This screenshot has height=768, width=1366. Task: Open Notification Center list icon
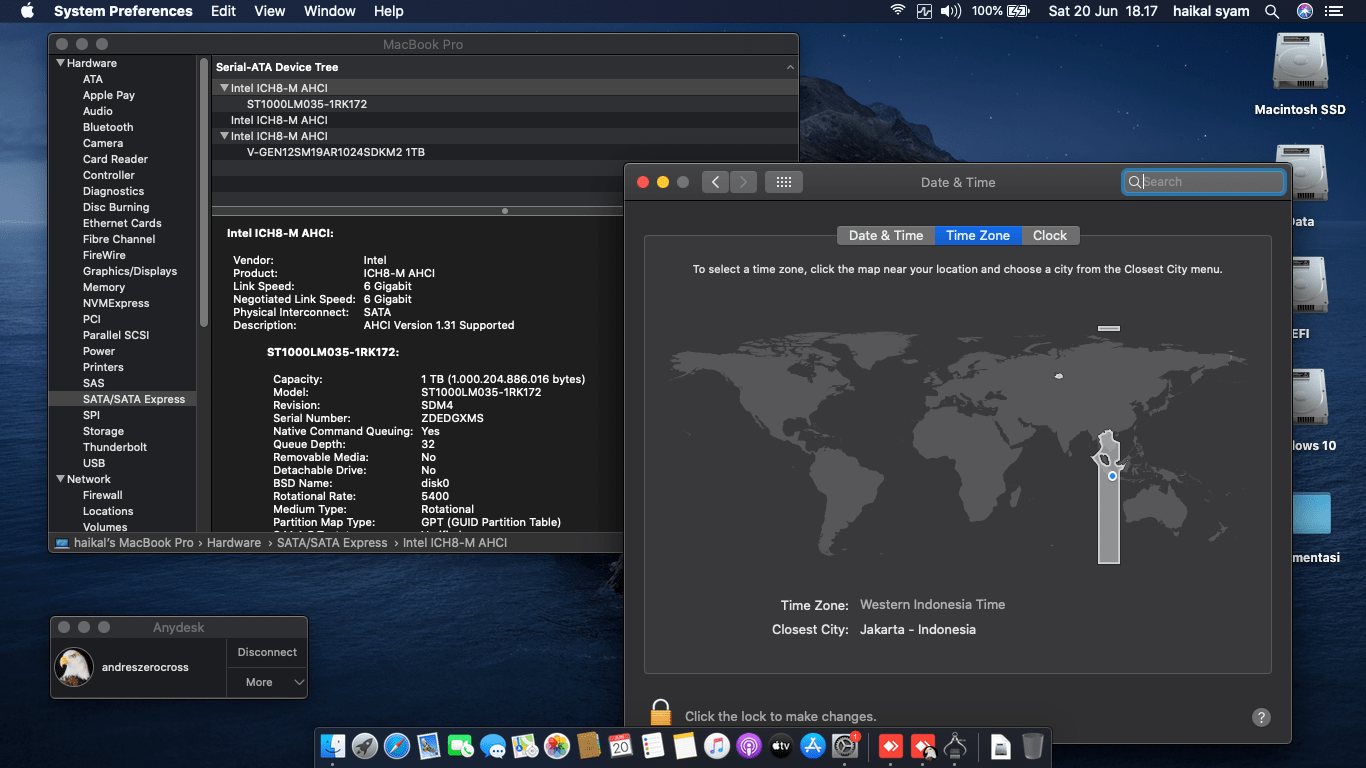tap(1335, 11)
